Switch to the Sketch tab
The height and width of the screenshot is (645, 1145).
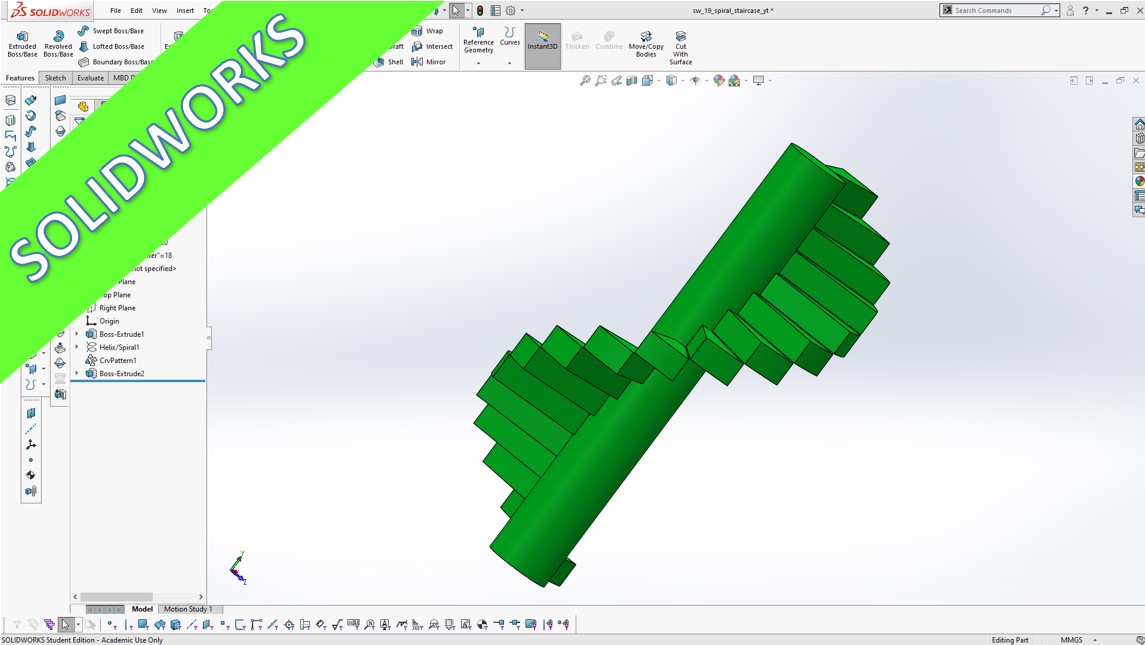[x=55, y=77]
